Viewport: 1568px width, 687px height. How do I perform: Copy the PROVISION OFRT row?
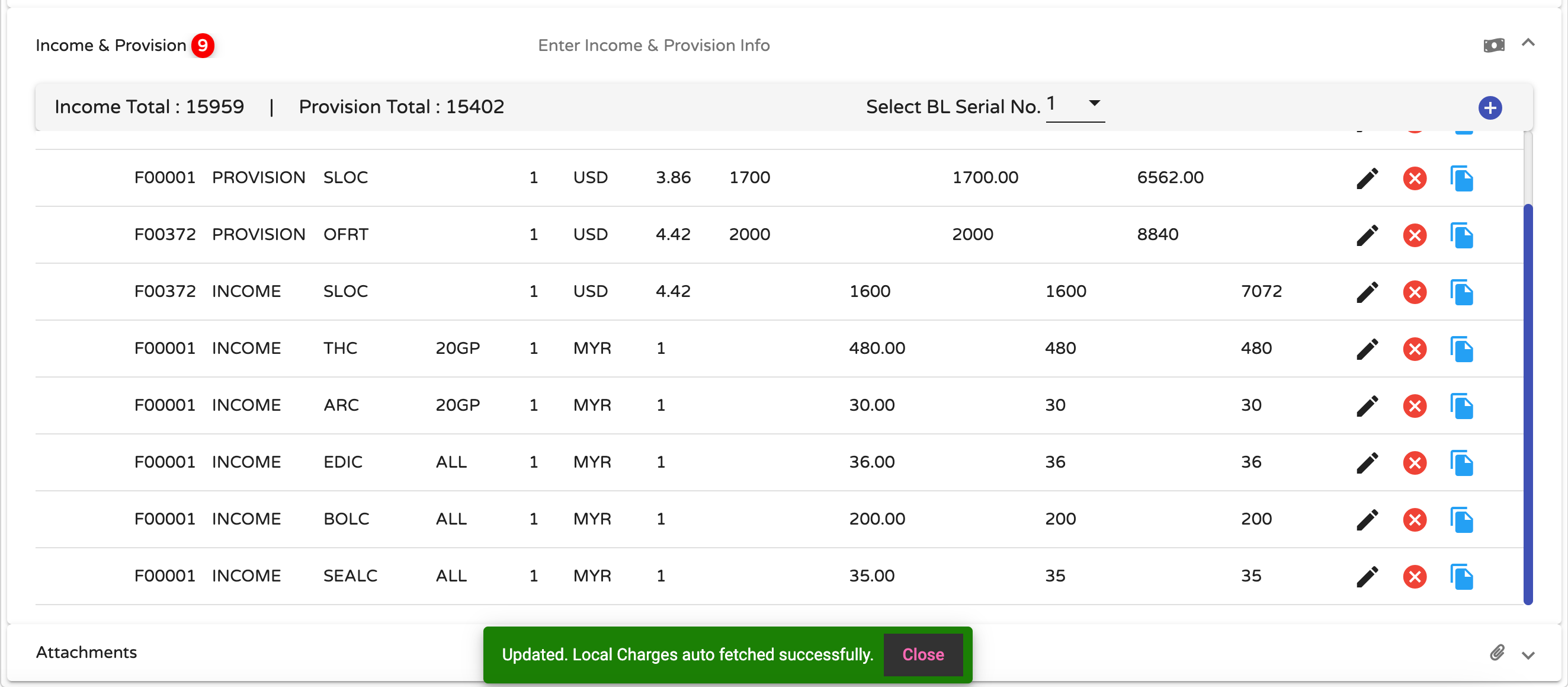coord(1461,235)
